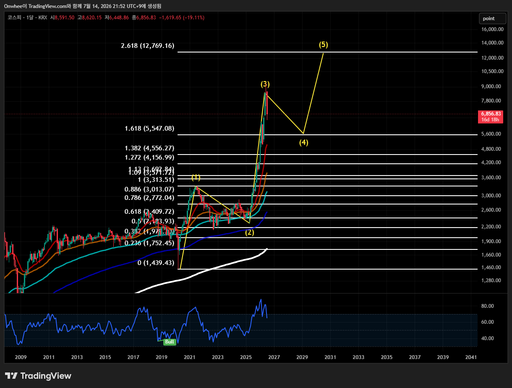The width and height of the screenshot is (512, 388).
Task: Click the snapshot caption with 21:52 UTC+9
Action: pyautogui.click(x=83, y=6)
